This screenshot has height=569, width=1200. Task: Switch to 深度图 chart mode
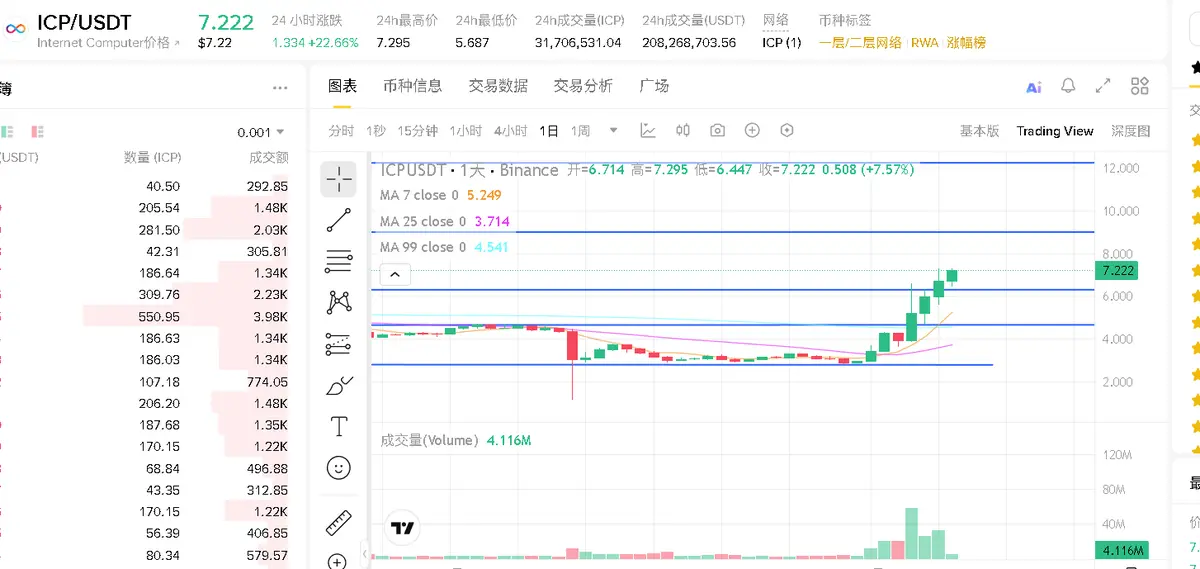click(x=1130, y=131)
